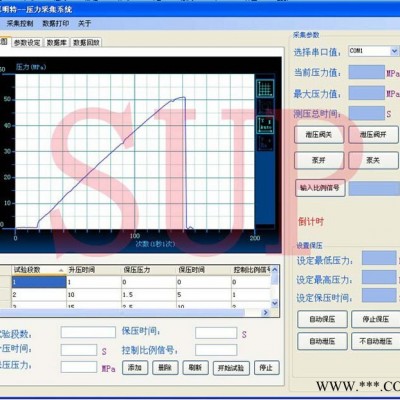Click sort arrow in 试验段数 column header

pyautogui.click(x=61, y=270)
